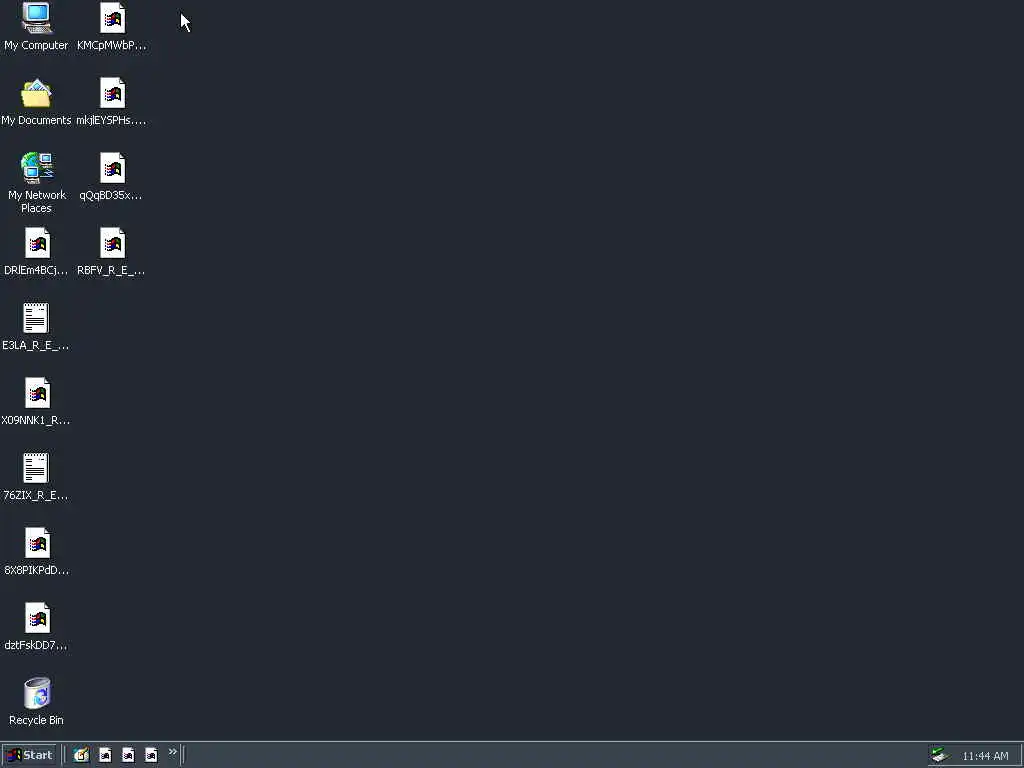Open the Start menu
Viewport: 1024px width, 768px height.
click(x=29, y=755)
